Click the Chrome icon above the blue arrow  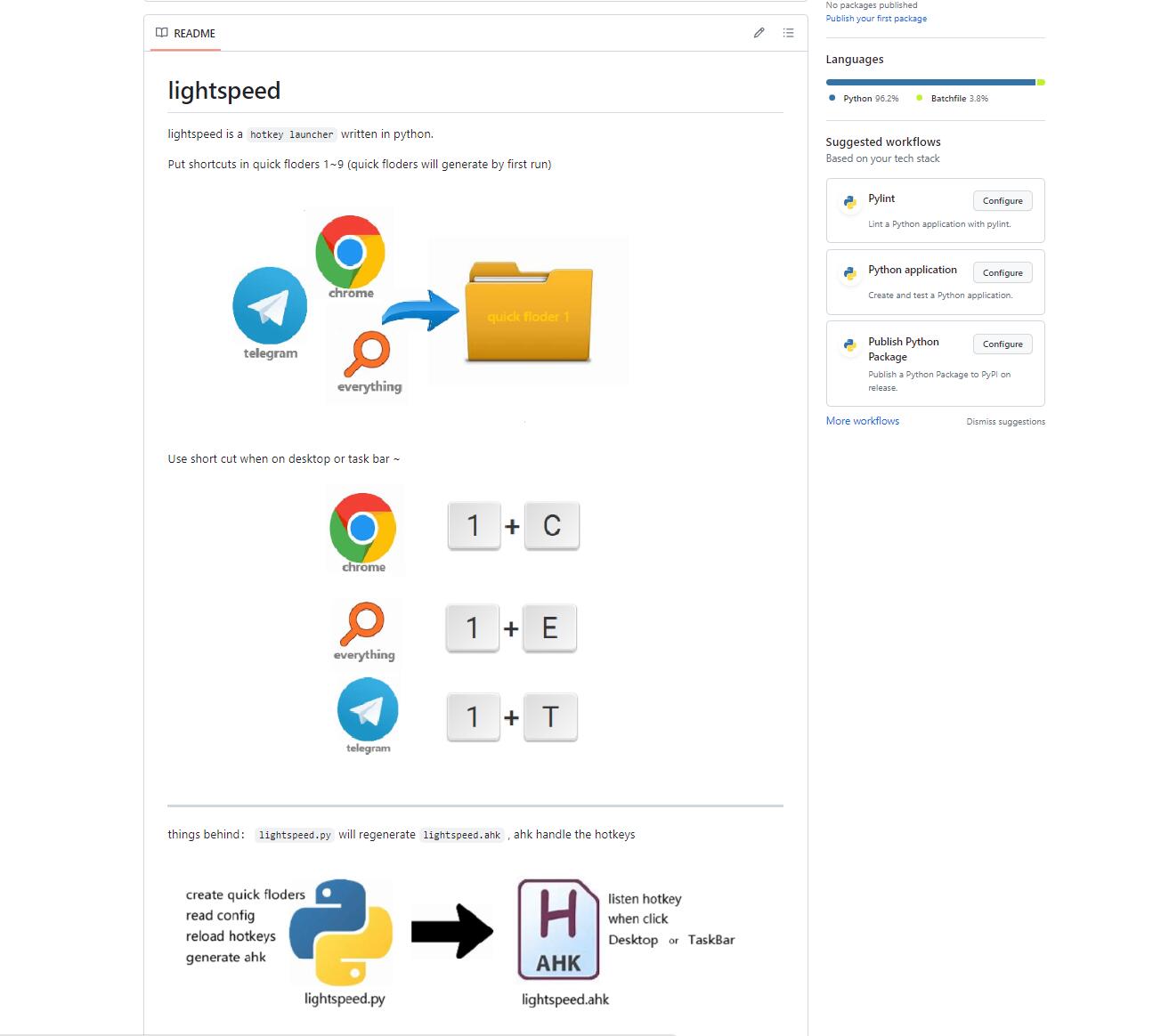coord(350,250)
